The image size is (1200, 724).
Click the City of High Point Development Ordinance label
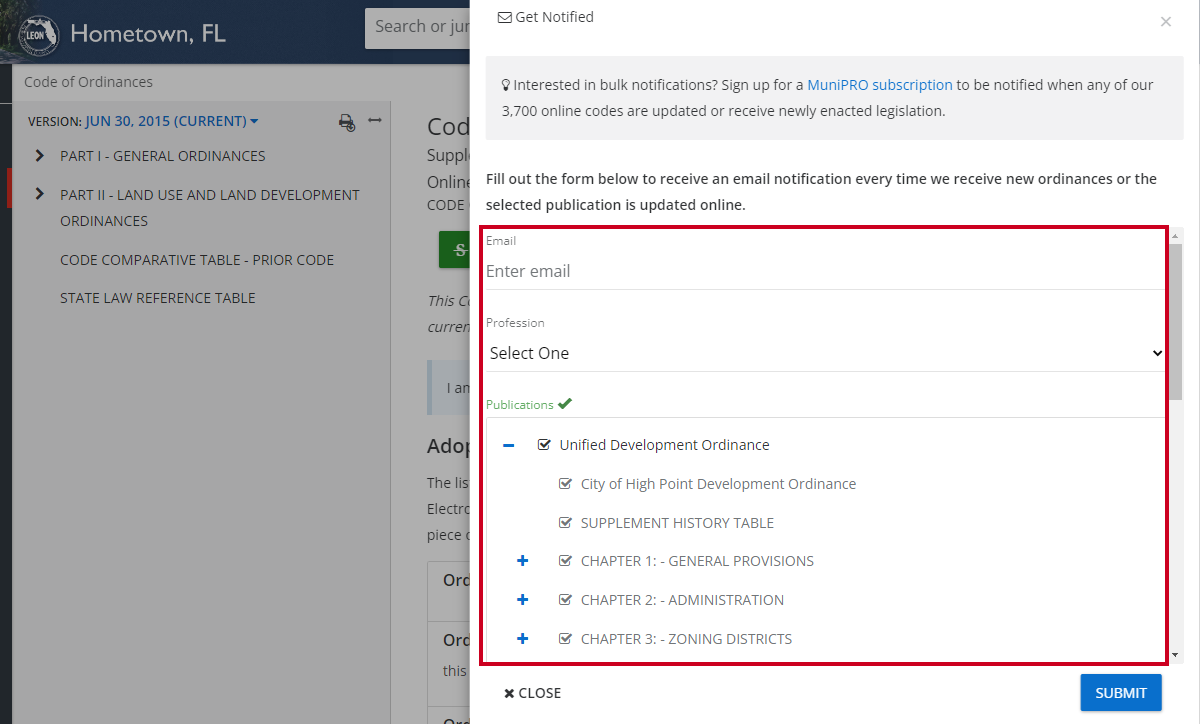[x=718, y=484]
